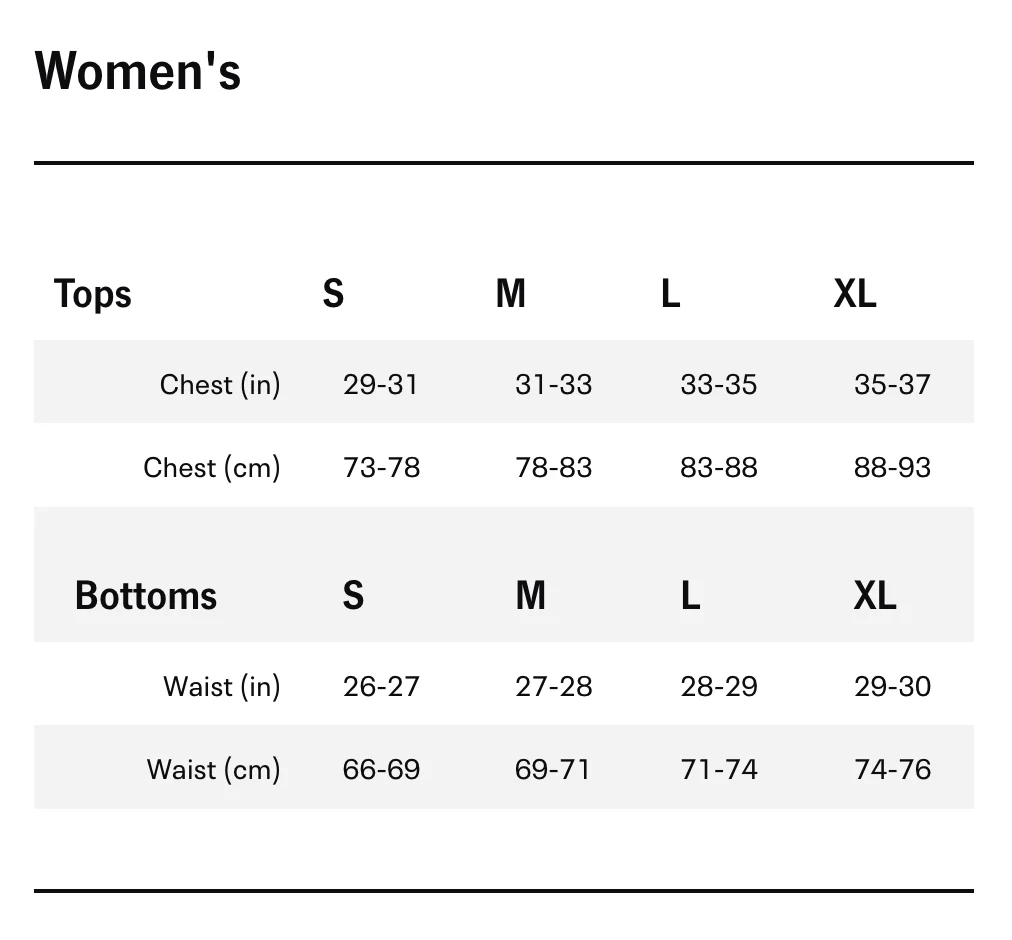Select the 26-27 waist inches cell
Viewport: 1012px width, 940px height.
[x=381, y=686]
